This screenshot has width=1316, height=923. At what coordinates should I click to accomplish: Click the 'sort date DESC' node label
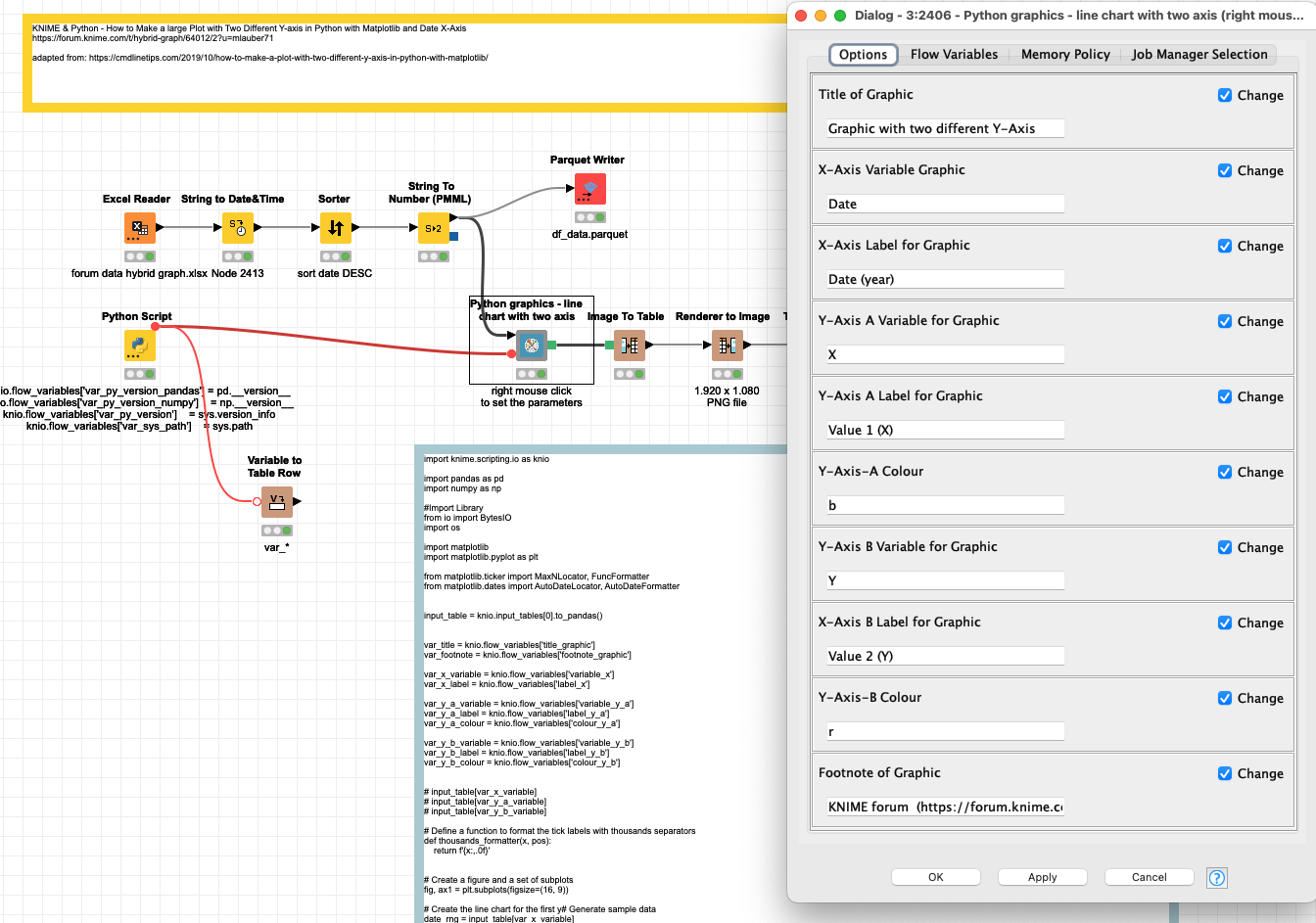pyautogui.click(x=335, y=273)
